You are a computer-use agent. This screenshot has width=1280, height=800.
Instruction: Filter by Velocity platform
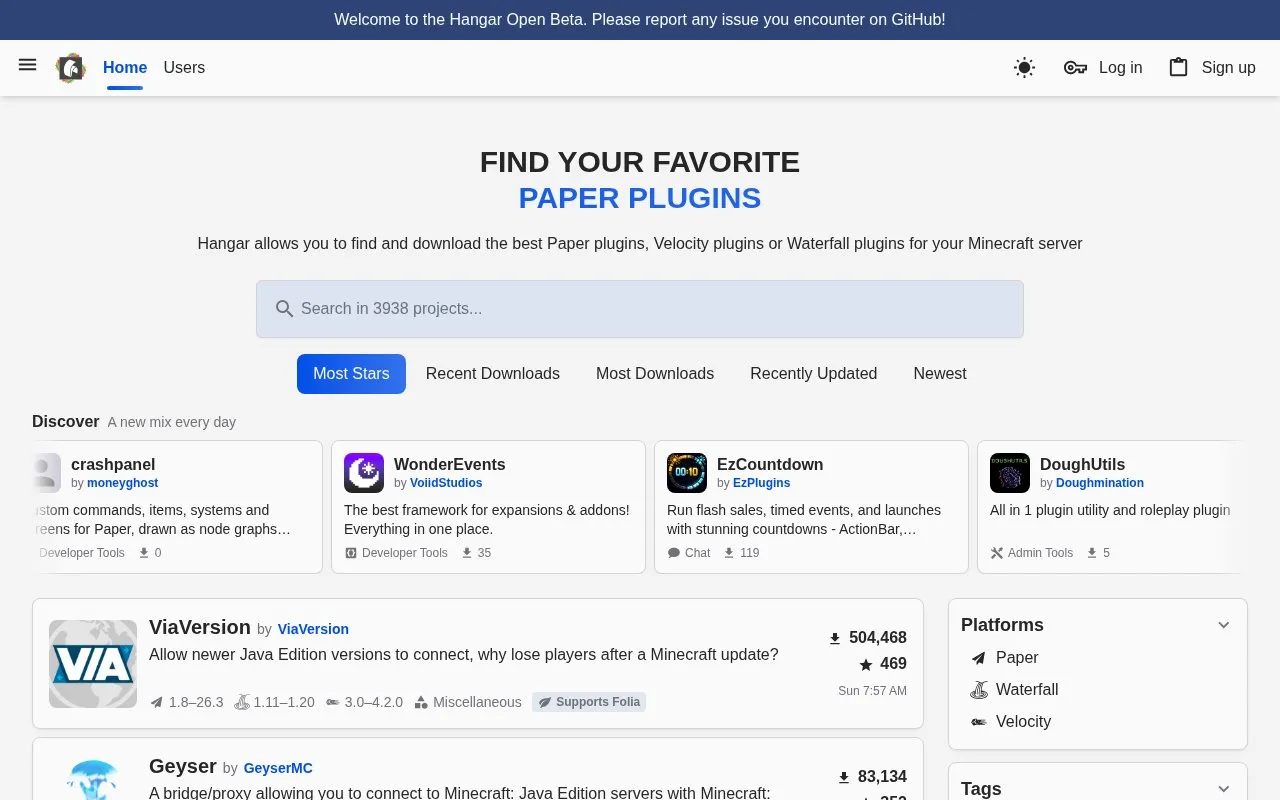[1023, 722]
